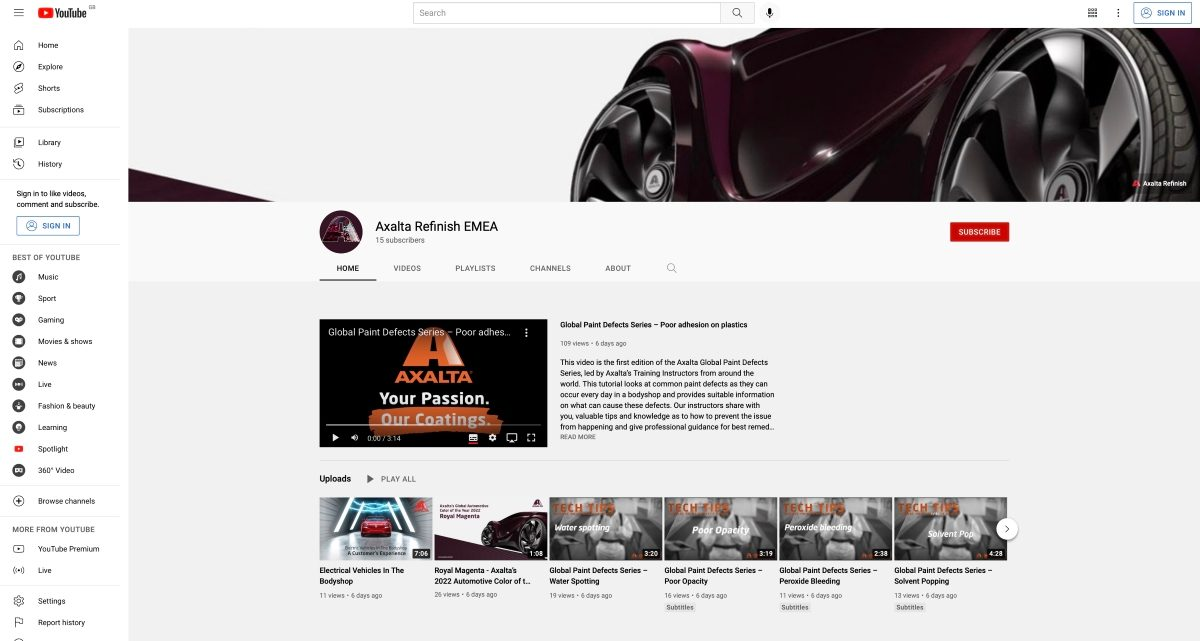Search within channel using magnifier icon

pos(671,268)
